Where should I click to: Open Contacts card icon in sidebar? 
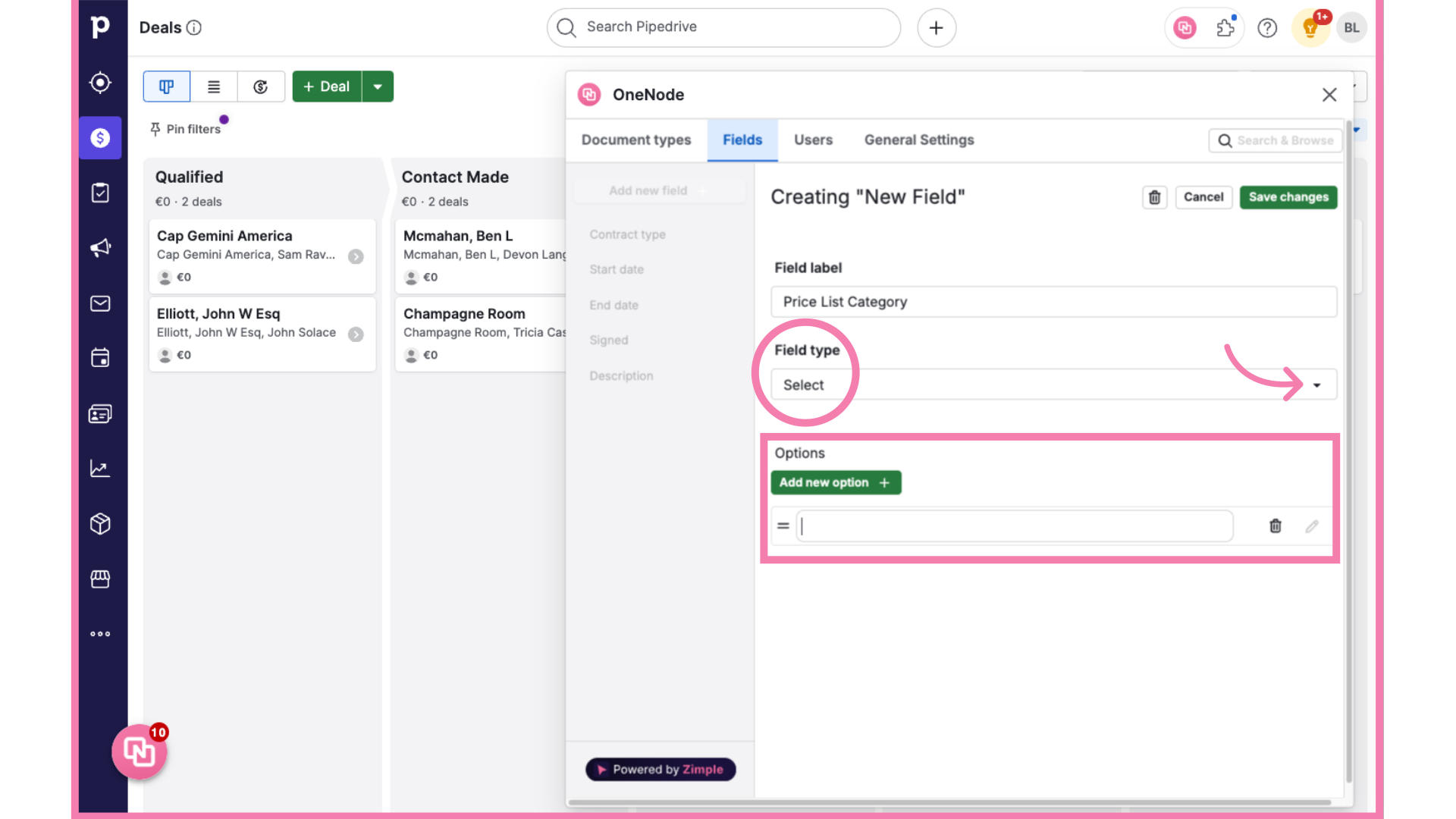[x=100, y=413]
